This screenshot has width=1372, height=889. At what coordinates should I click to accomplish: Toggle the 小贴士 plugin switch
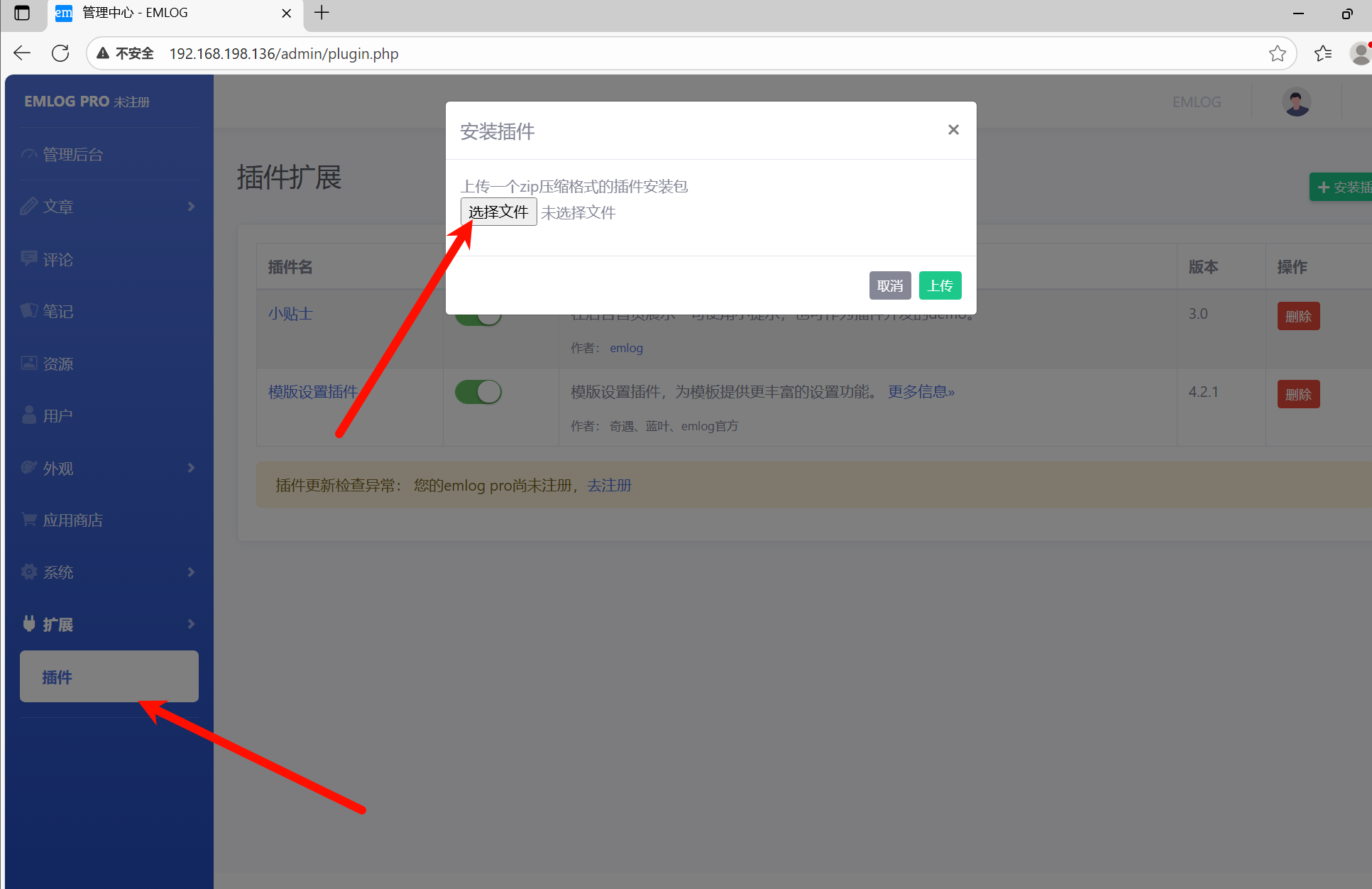[478, 319]
